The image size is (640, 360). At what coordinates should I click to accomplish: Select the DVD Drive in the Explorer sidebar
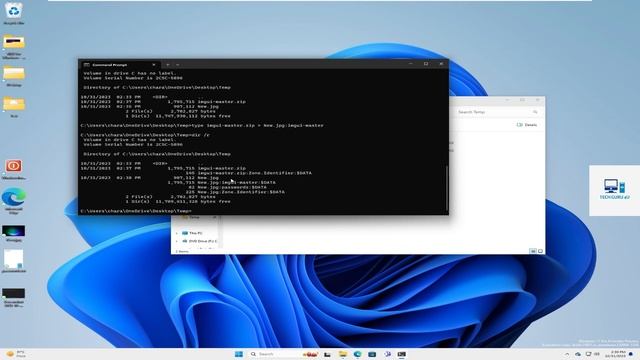click(x=199, y=241)
